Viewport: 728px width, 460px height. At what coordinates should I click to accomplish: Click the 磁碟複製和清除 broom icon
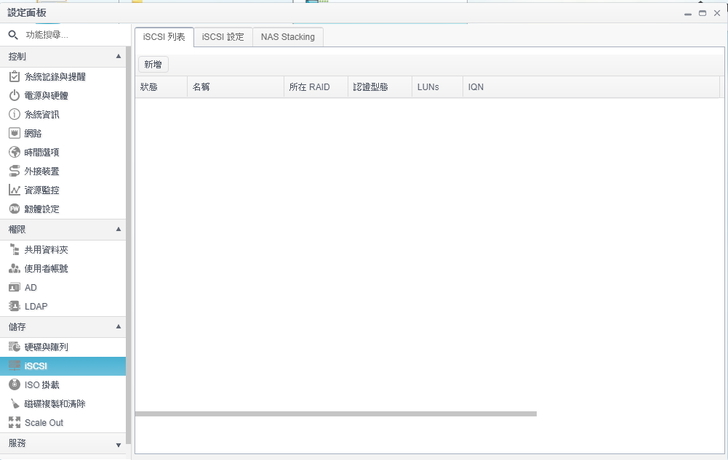[x=14, y=404]
